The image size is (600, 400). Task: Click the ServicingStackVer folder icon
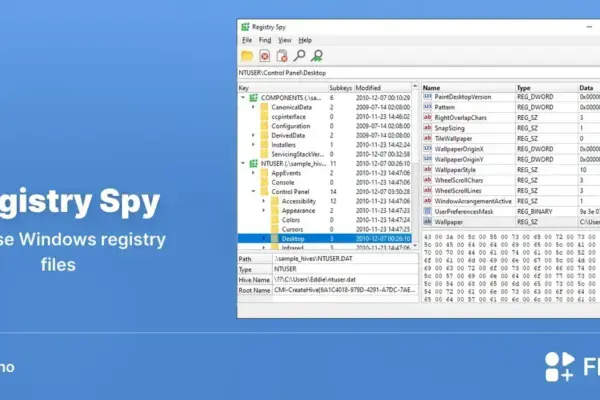(264, 154)
